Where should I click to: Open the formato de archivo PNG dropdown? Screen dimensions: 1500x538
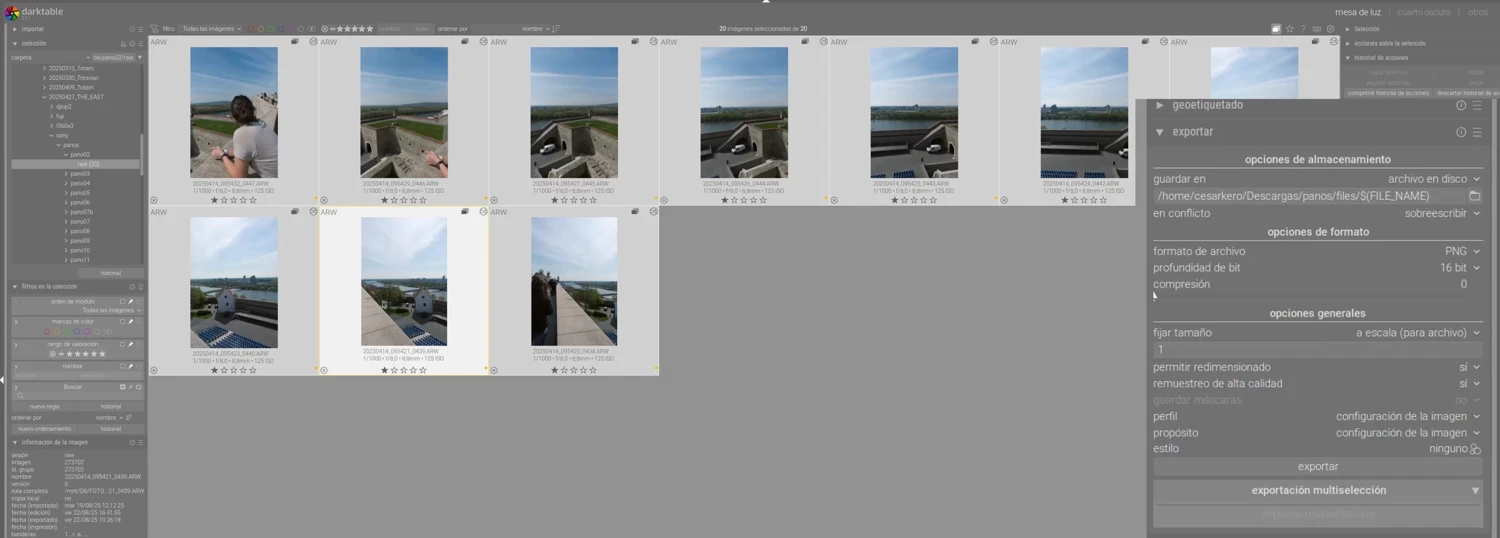1461,251
